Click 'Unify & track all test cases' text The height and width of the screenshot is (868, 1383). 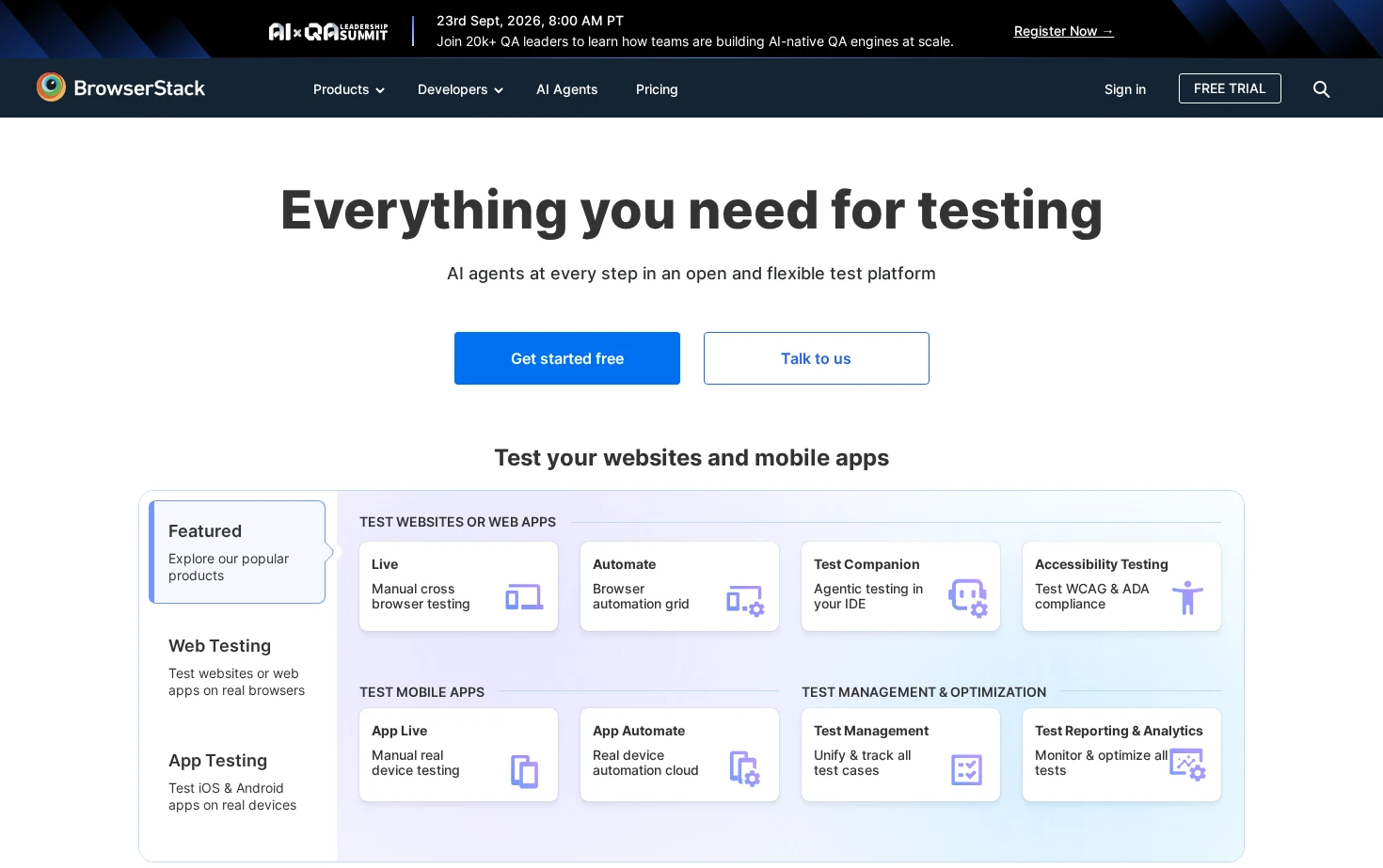863,763
